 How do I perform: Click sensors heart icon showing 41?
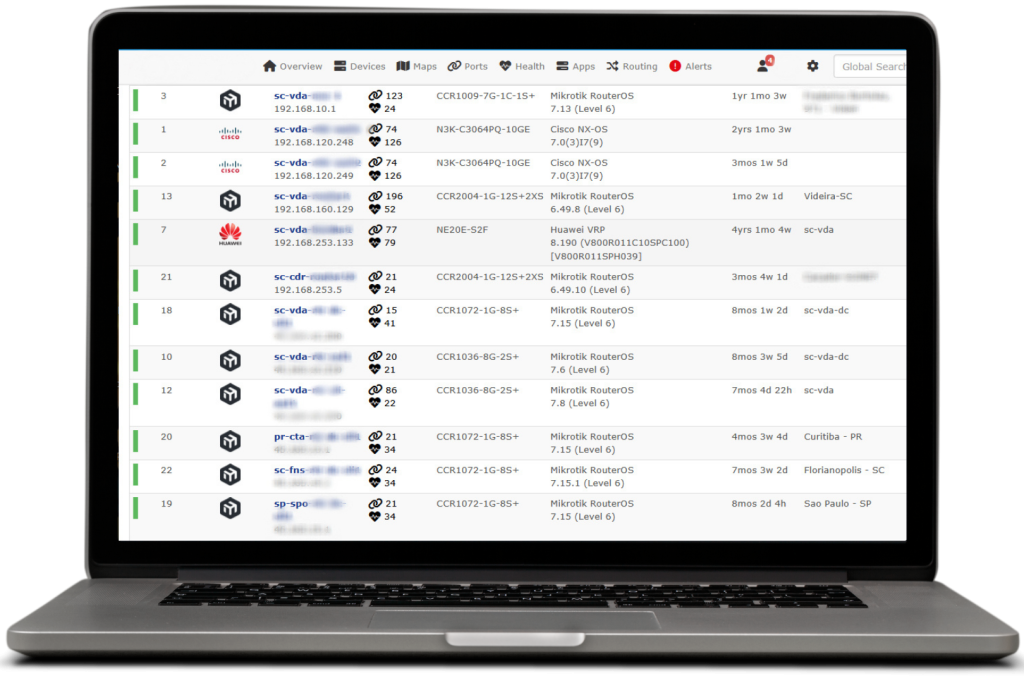pyautogui.click(x=375, y=323)
